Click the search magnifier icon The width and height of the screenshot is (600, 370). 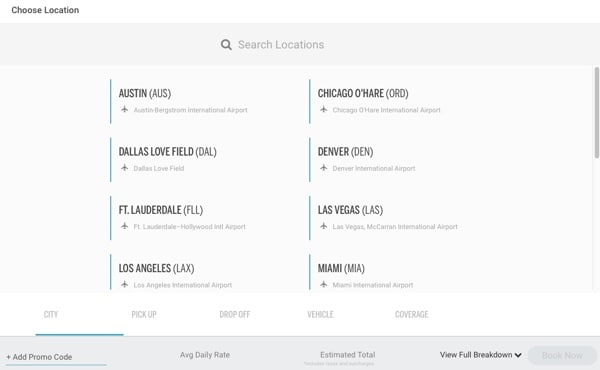(226, 45)
